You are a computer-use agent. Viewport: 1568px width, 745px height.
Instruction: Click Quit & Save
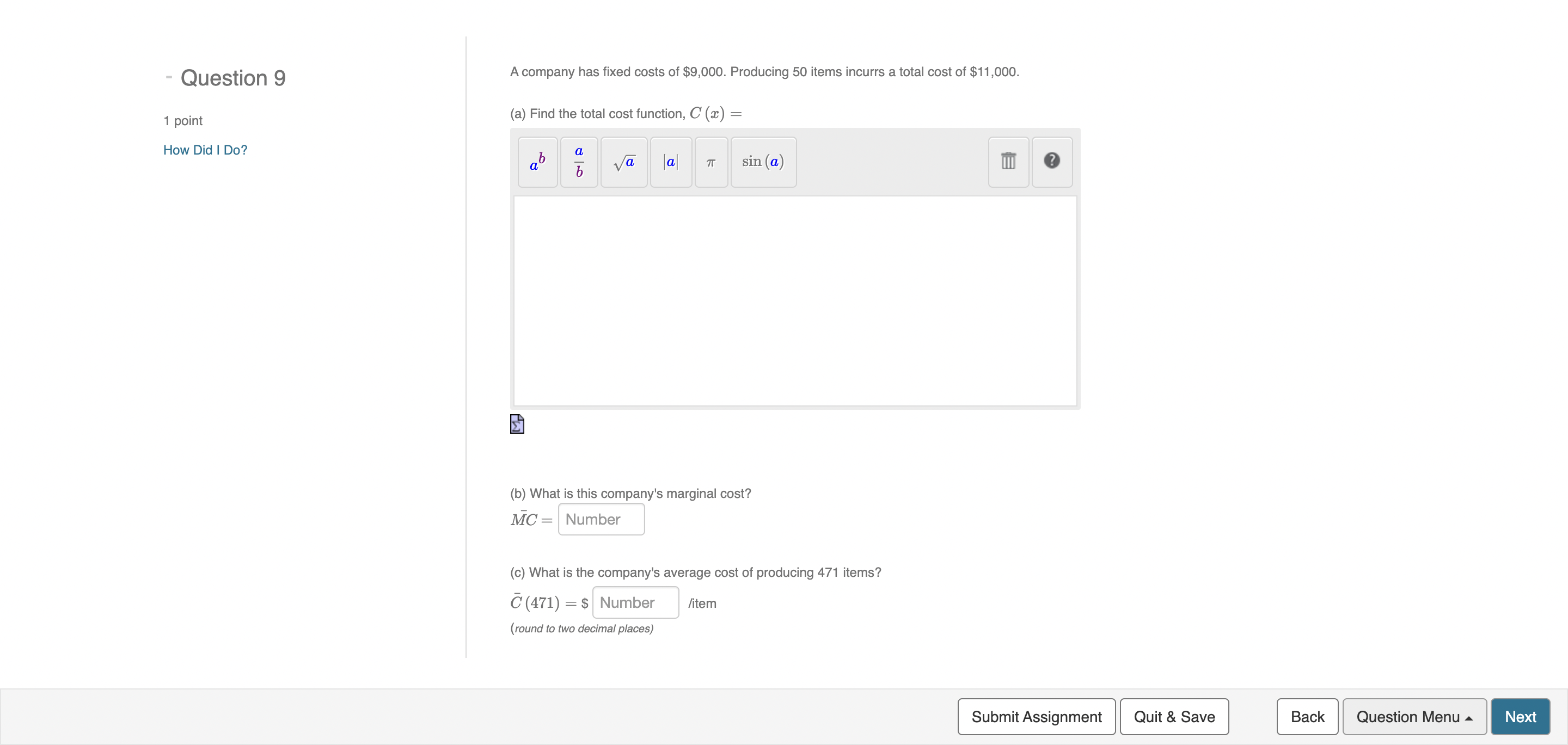pos(1174,716)
